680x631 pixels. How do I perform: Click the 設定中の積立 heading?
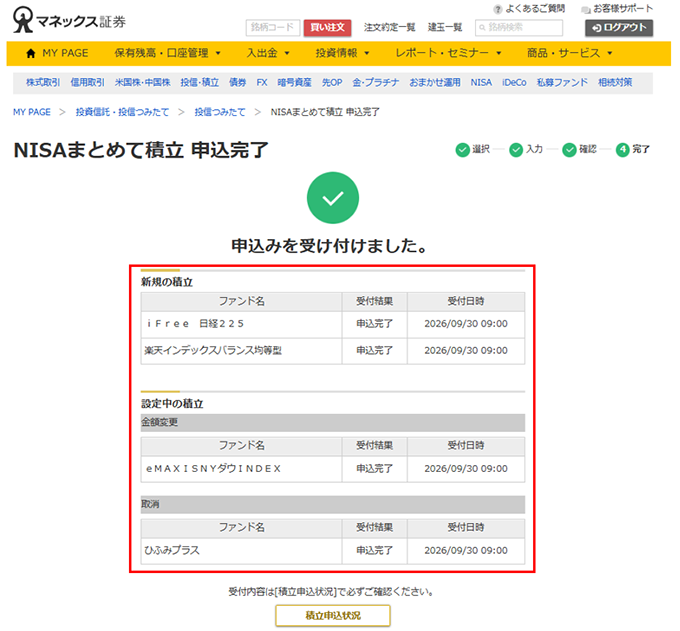coord(172,404)
